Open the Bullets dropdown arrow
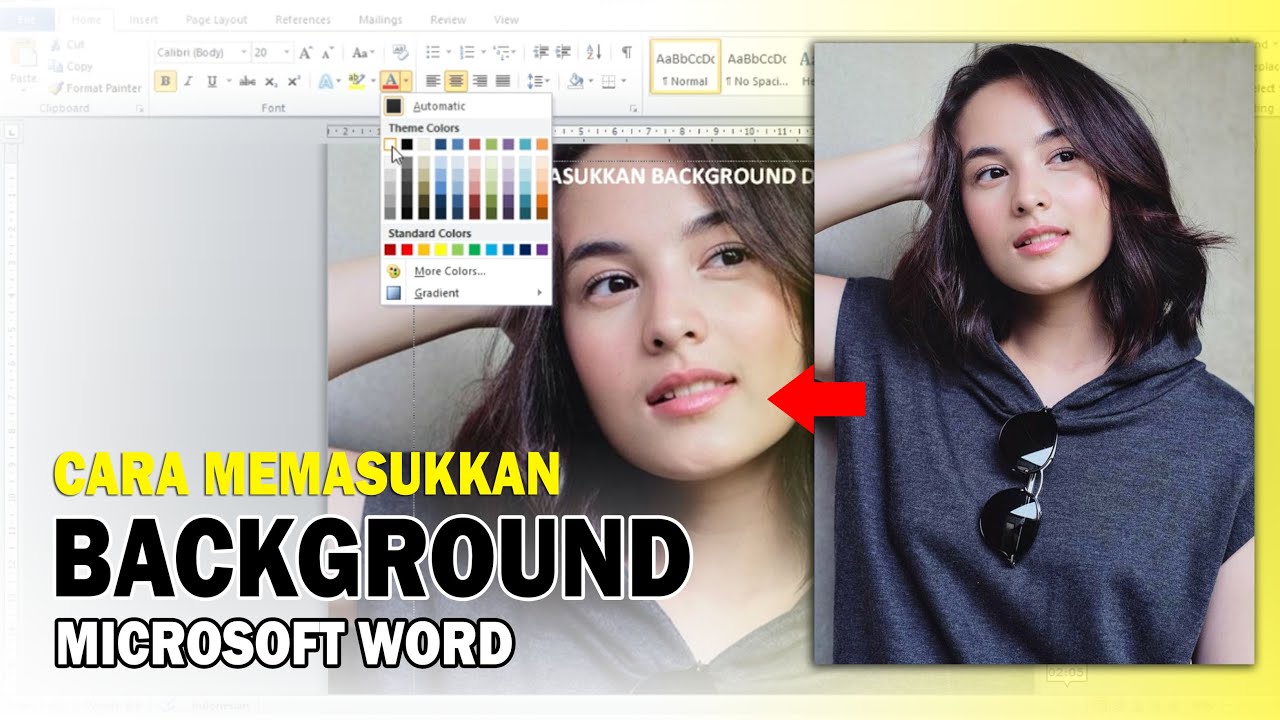 [447, 52]
